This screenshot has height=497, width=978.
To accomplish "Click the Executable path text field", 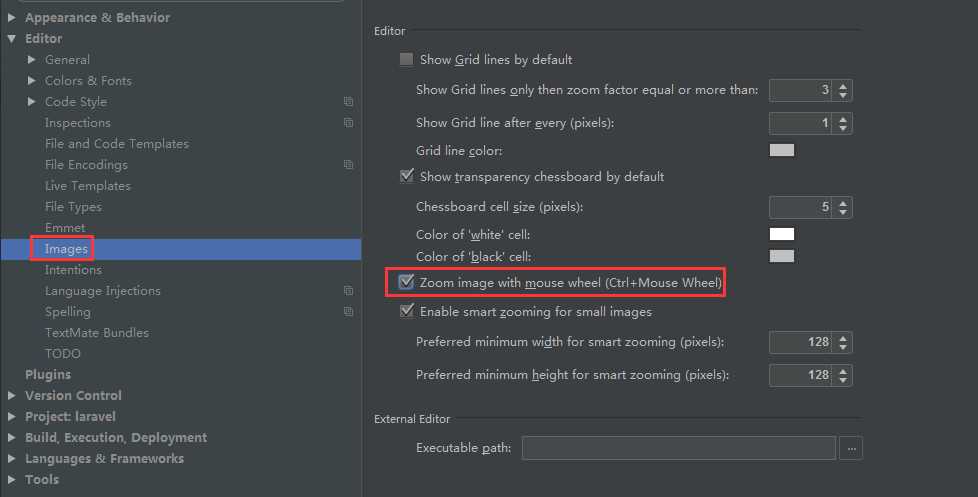I will (x=678, y=448).
